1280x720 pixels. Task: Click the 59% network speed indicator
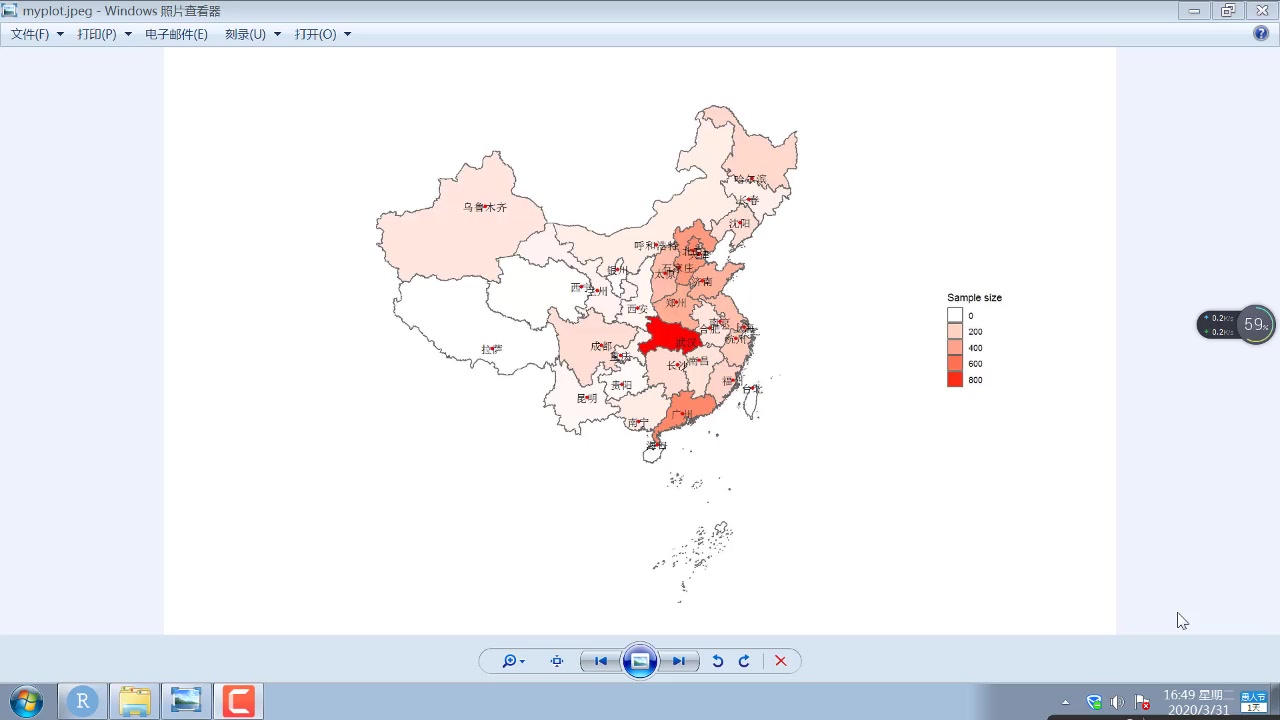tap(1255, 323)
